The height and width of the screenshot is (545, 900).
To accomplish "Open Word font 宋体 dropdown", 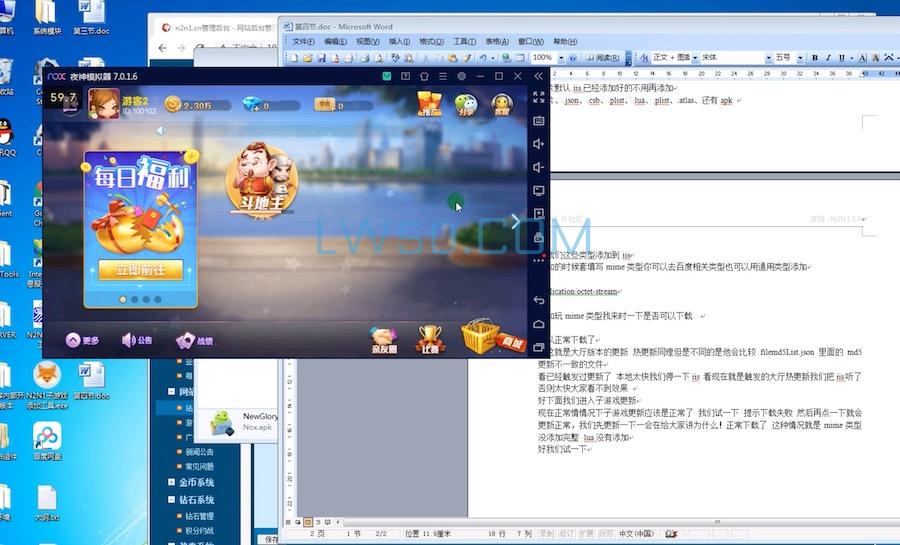I will click(769, 58).
